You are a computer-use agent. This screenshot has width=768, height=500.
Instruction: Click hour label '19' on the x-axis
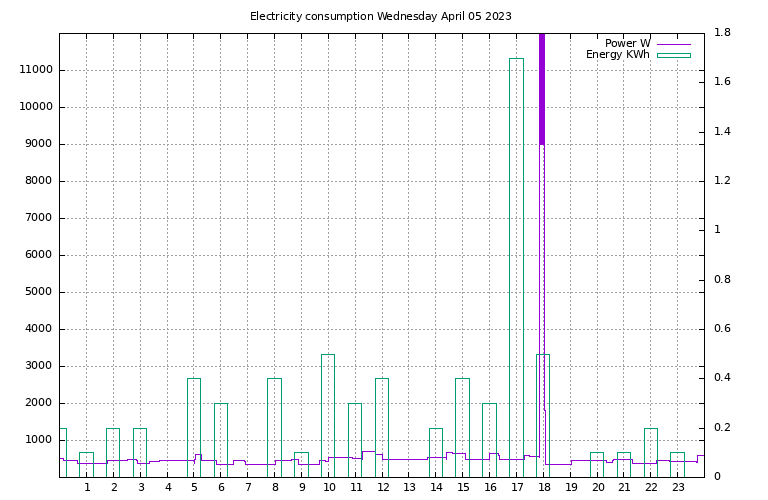(571, 487)
